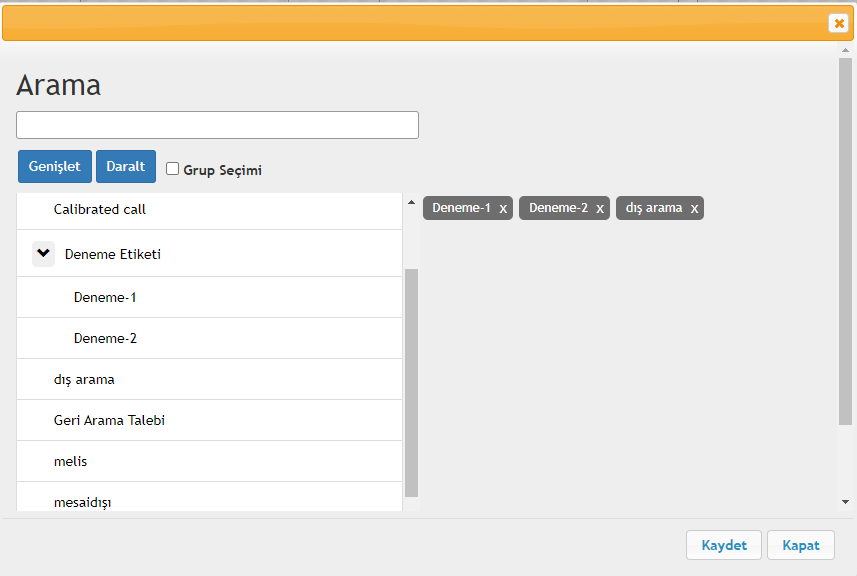Select the Deneme-1 tree item
This screenshot has height=576, width=857.
click(209, 297)
